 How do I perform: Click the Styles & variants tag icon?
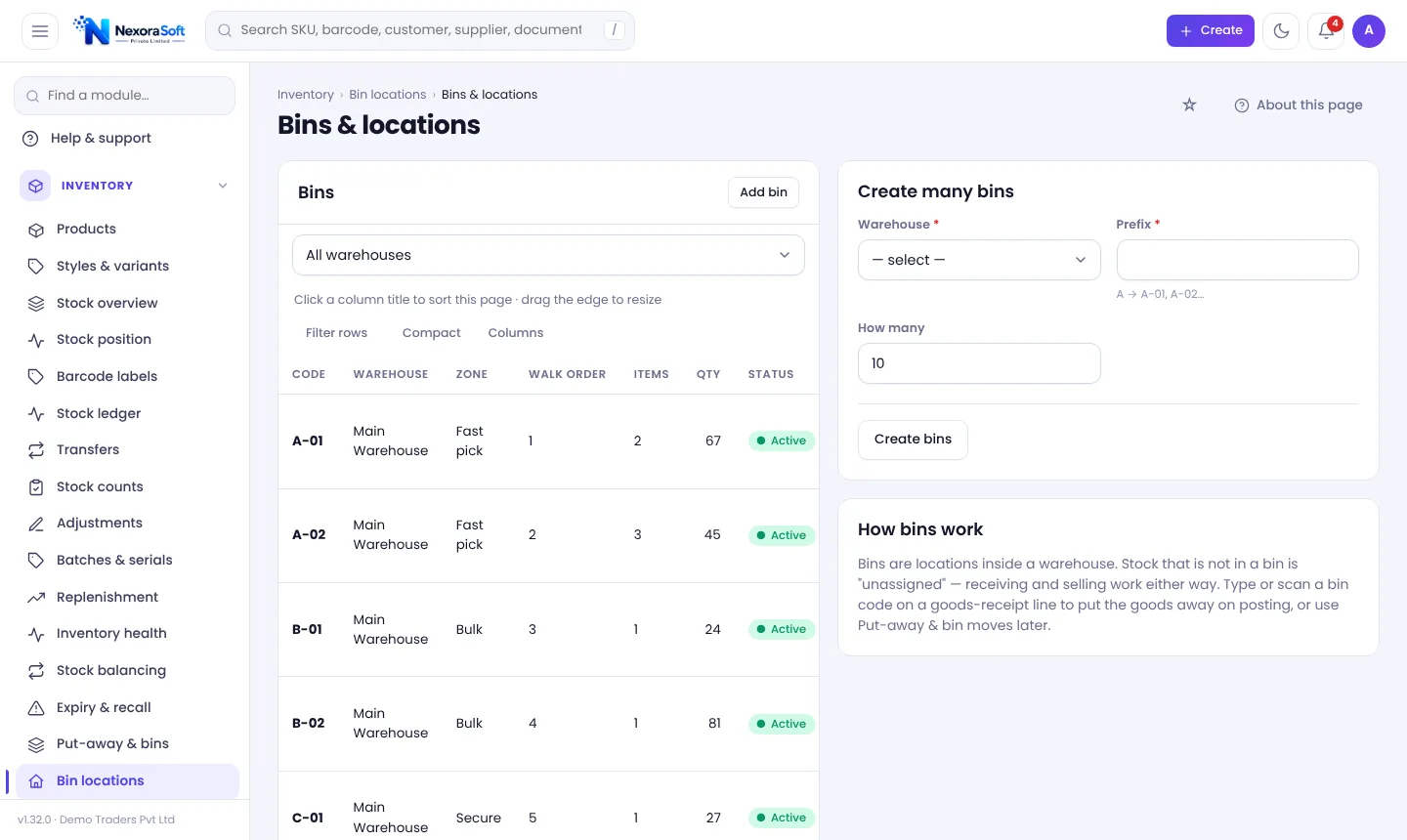(36, 267)
